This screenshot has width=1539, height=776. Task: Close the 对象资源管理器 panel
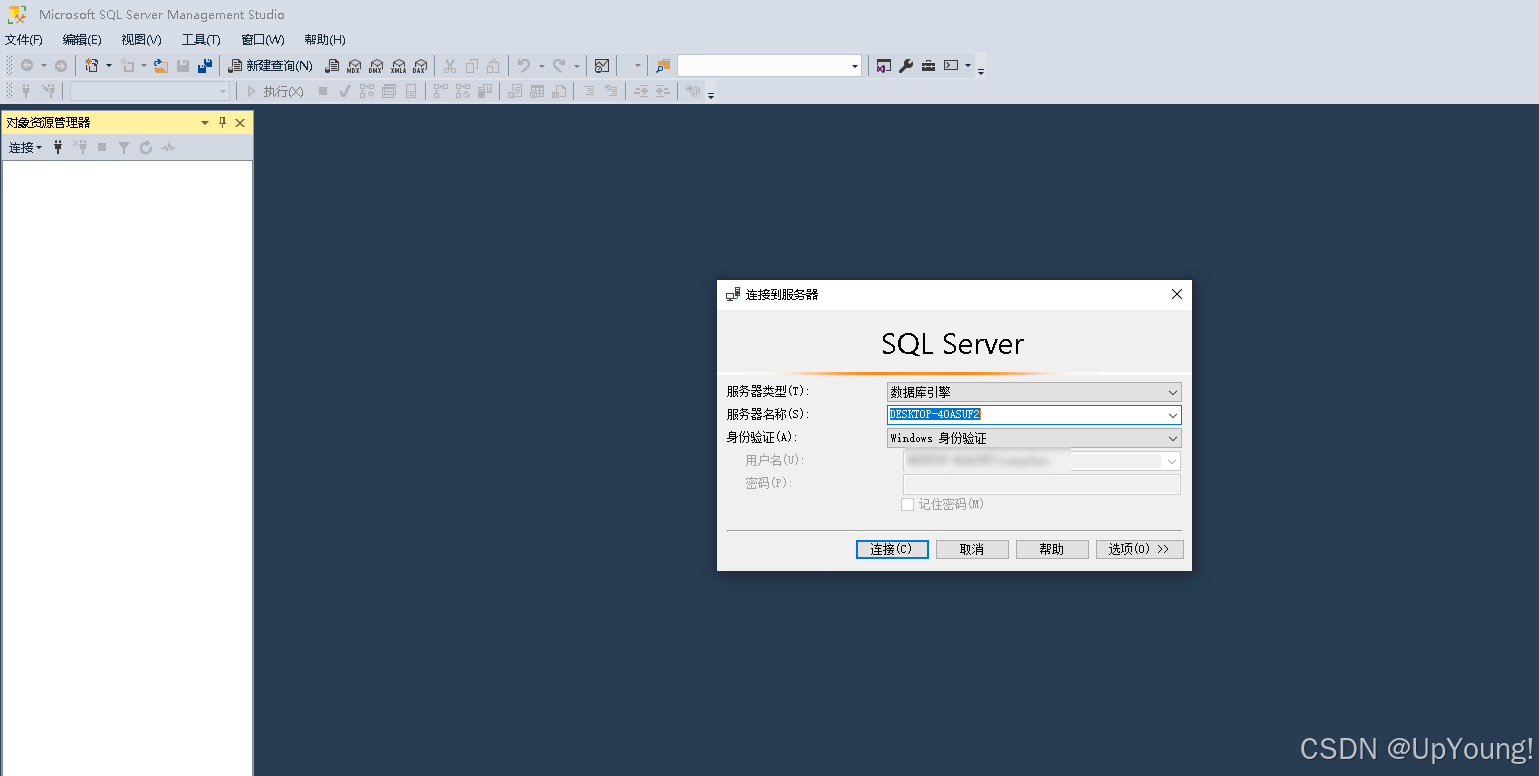tap(240, 123)
